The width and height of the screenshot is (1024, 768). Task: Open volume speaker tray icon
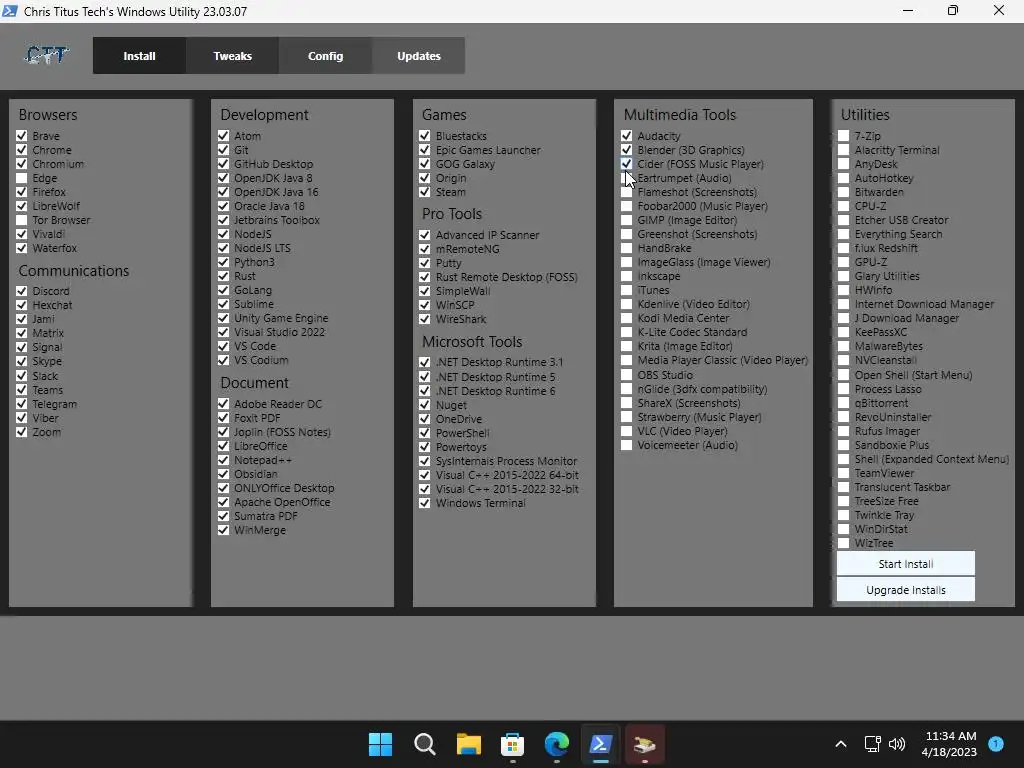(897, 744)
